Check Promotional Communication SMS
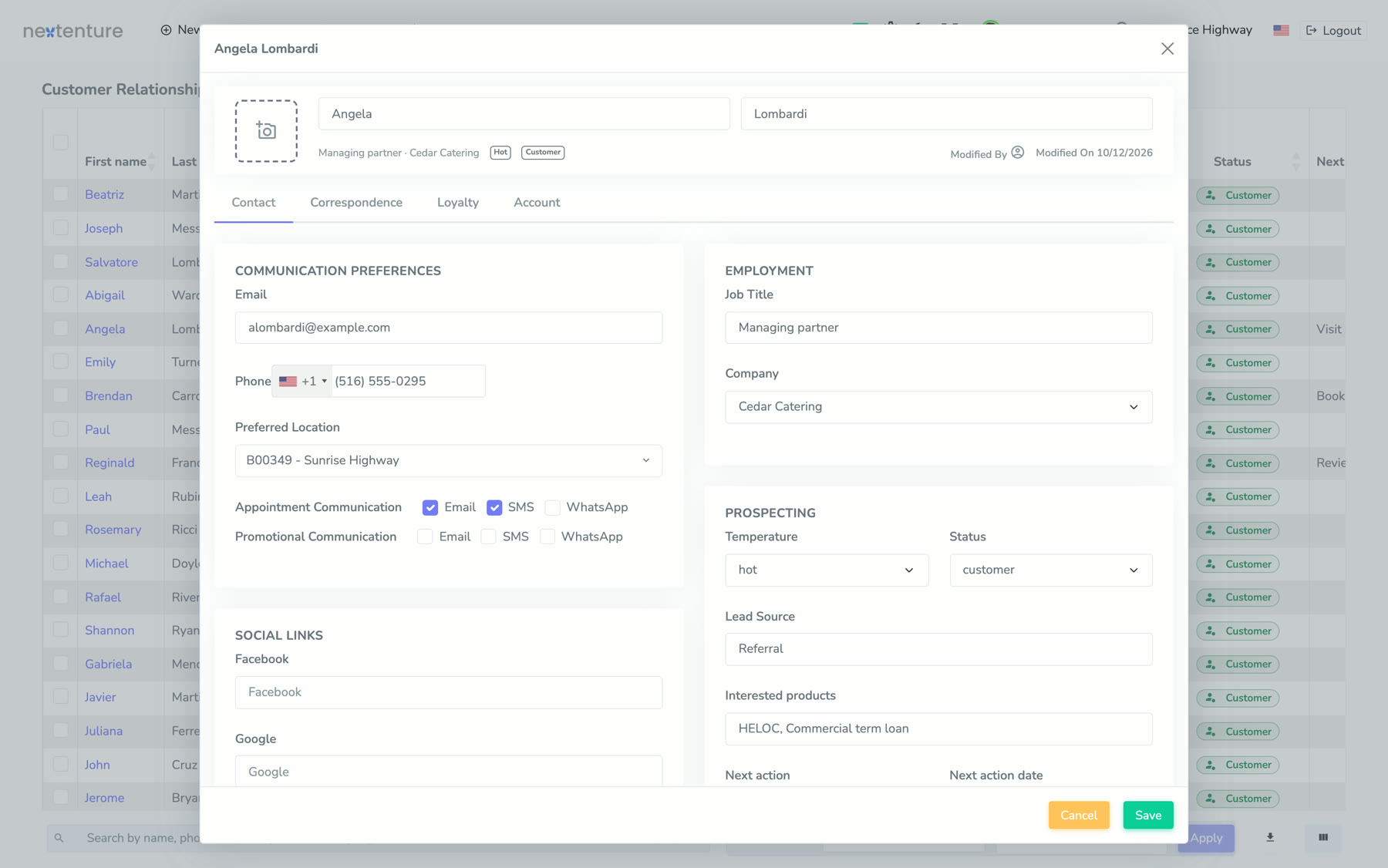Image resolution: width=1388 pixels, height=868 pixels. coord(488,537)
